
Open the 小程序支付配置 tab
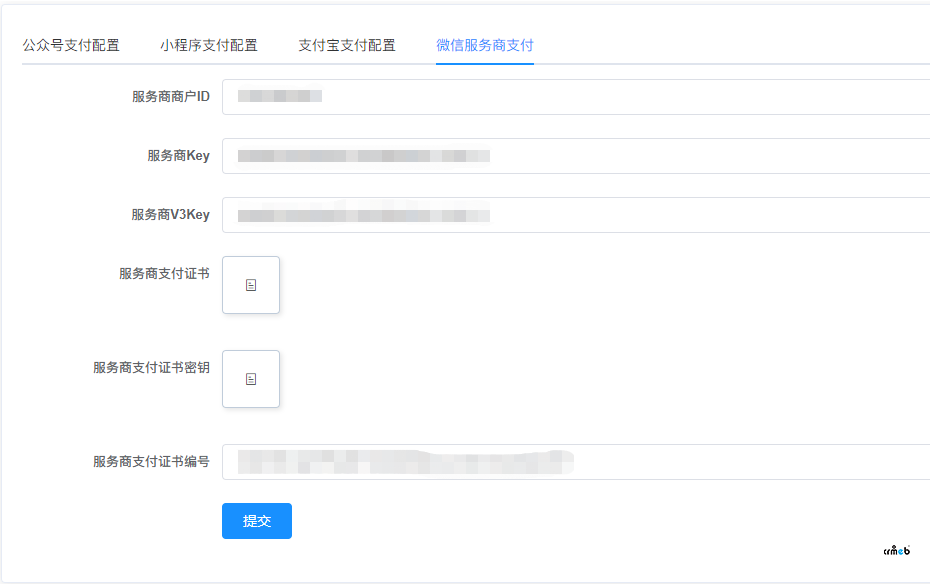pyautogui.click(x=209, y=45)
